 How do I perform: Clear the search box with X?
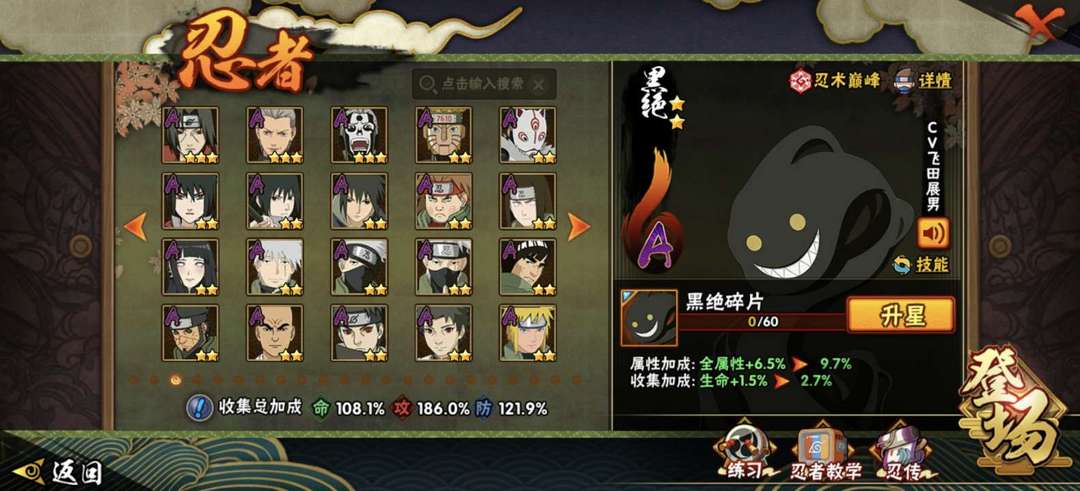(x=539, y=84)
